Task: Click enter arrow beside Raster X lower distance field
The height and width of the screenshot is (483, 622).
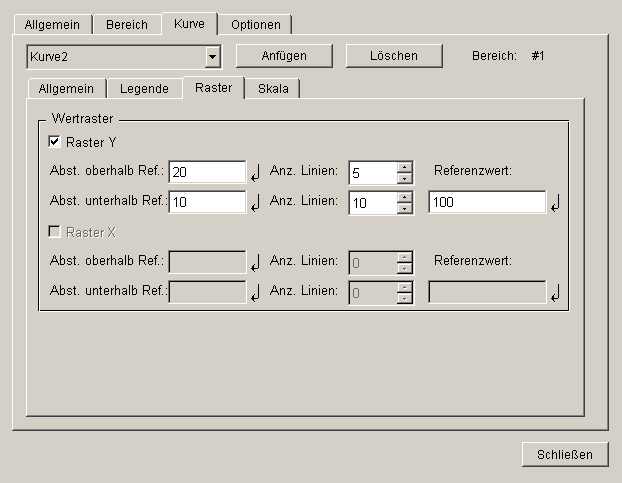Action: click(x=255, y=293)
